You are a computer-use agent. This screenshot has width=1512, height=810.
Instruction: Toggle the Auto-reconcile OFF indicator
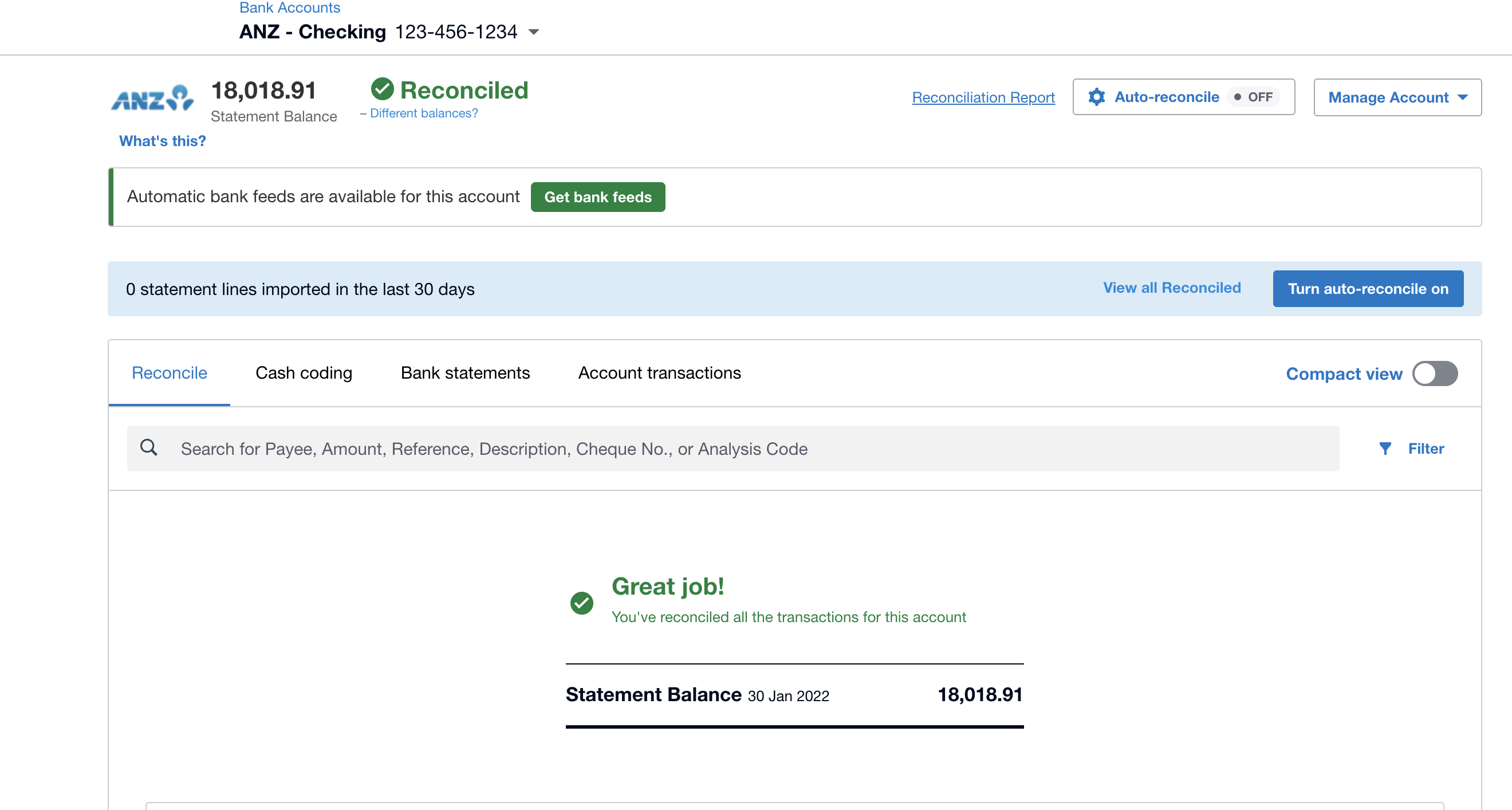[1253, 97]
